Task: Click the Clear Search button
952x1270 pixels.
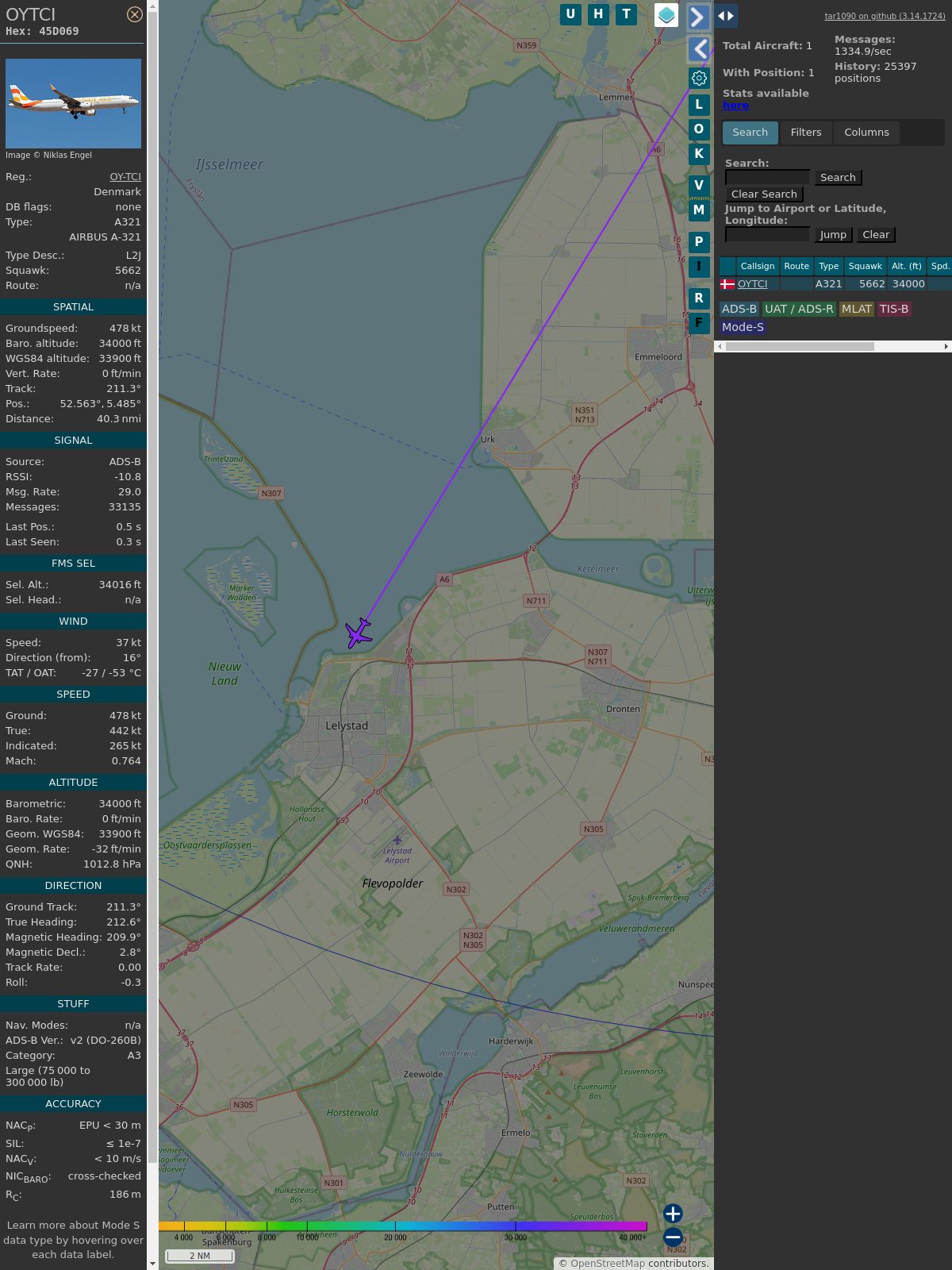Action: [764, 194]
